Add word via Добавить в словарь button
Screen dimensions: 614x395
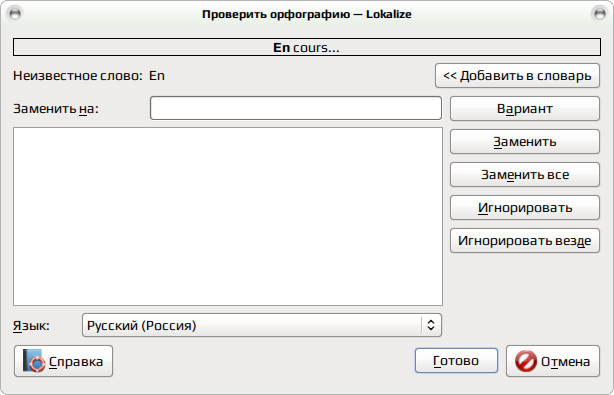(517, 76)
